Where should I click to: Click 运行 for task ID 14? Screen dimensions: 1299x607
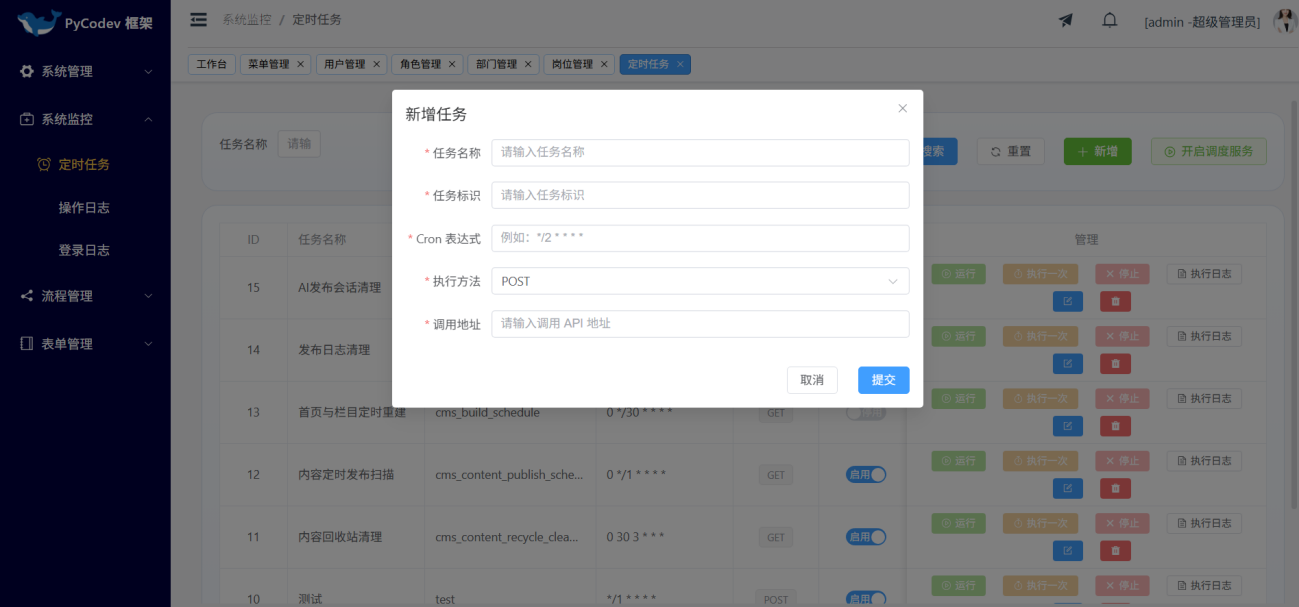(x=958, y=336)
